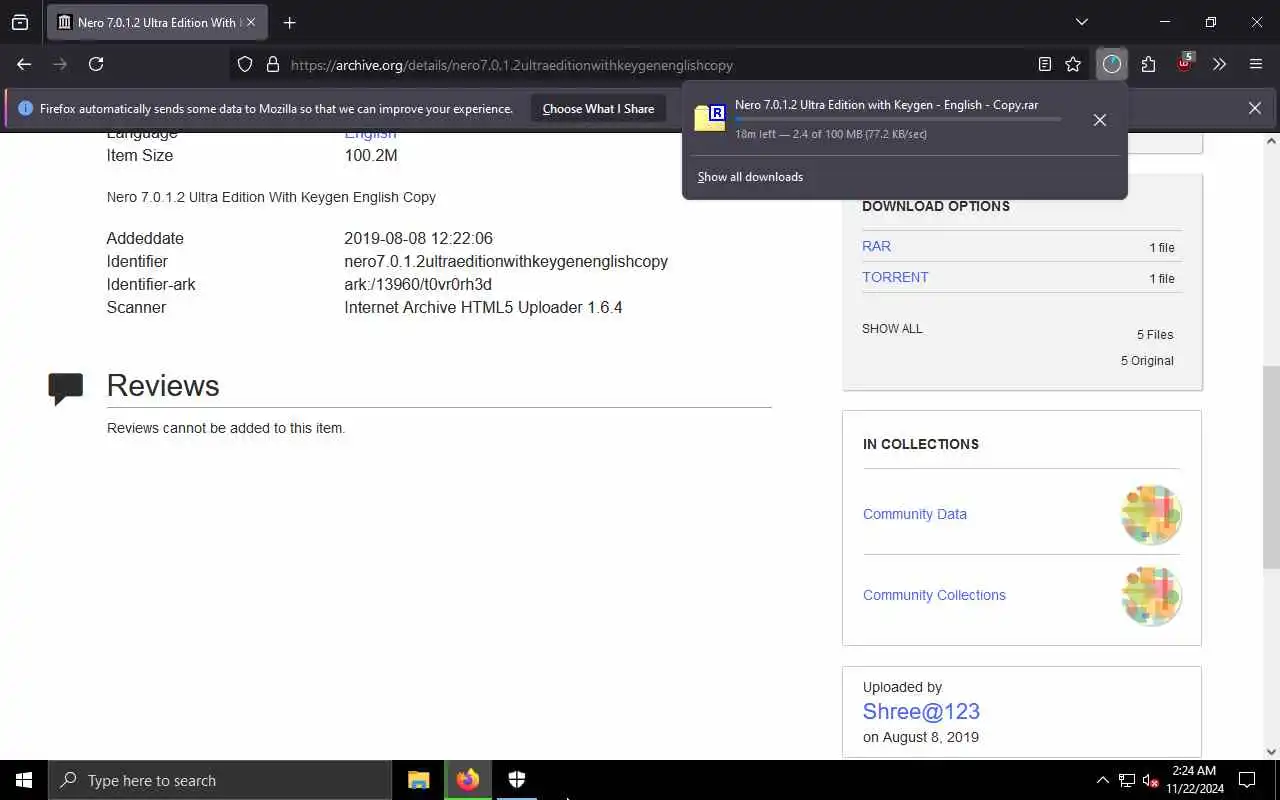1280x800 pixels.
Task: Show hidden system tray icons
Action: 1102,780
